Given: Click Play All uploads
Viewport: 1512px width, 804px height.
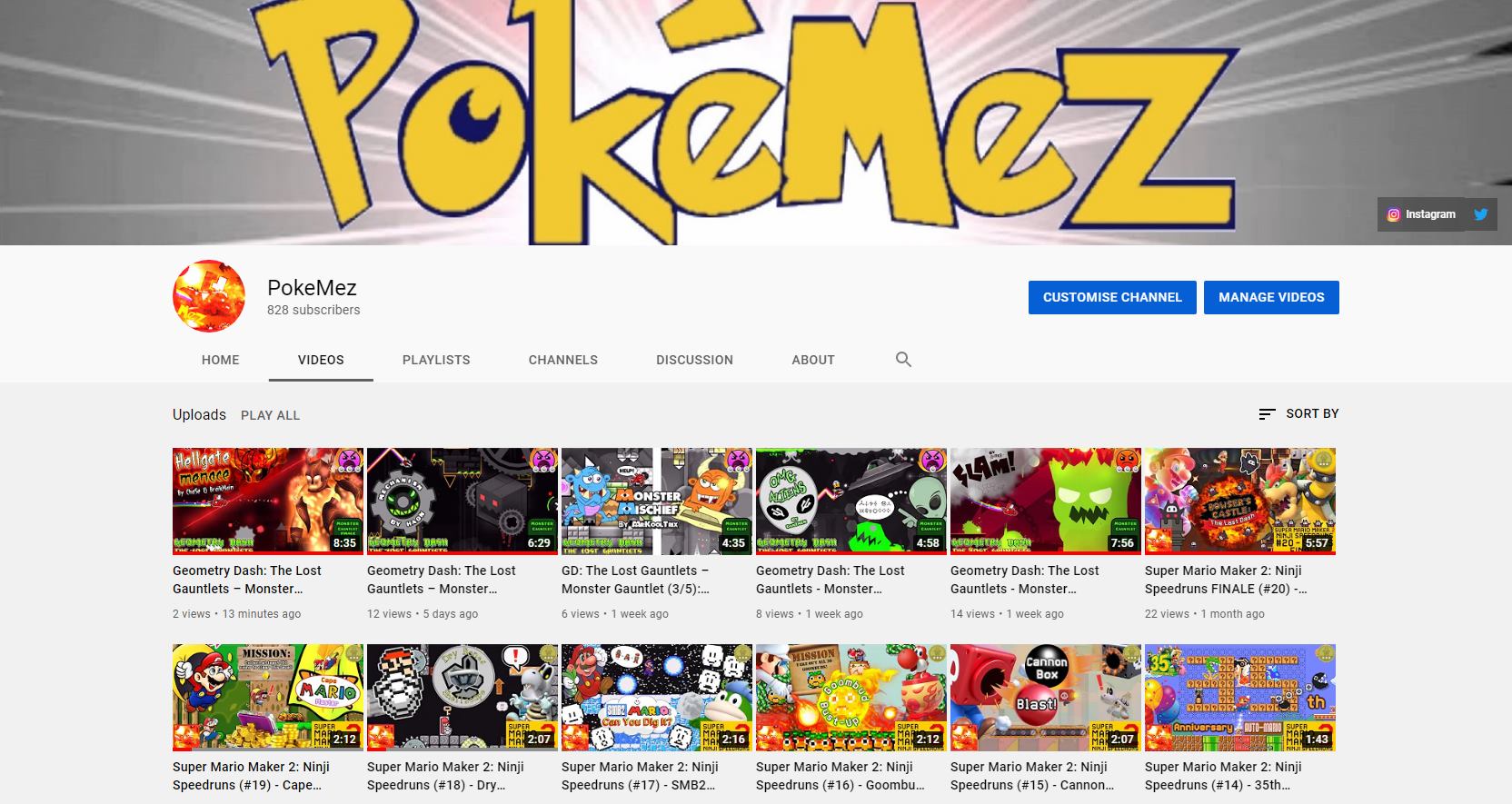Looking at the screenshot, I should [270, 415].
